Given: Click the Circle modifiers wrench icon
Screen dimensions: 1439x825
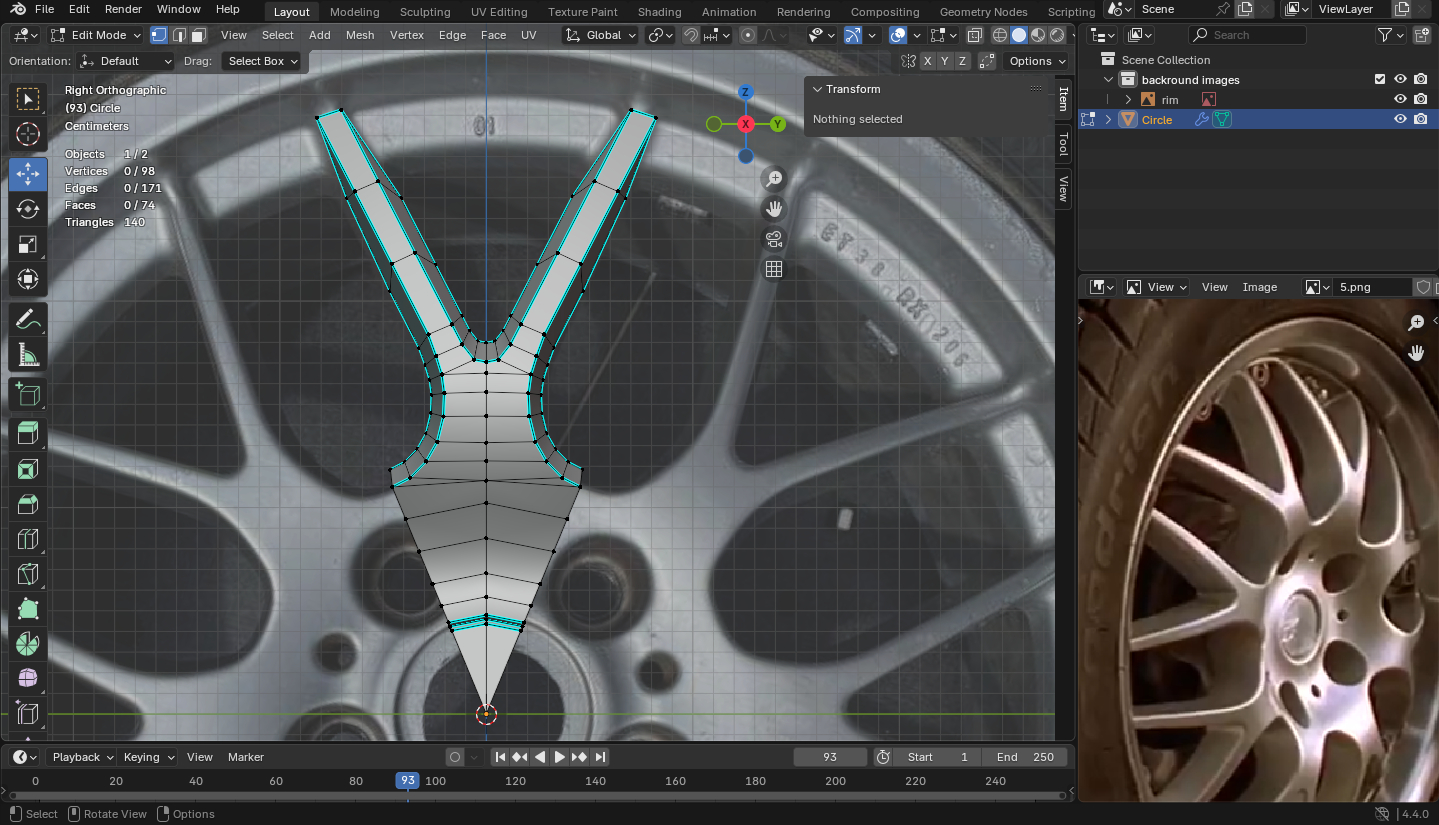Looking at the screenshot, I should [1201, 120].
